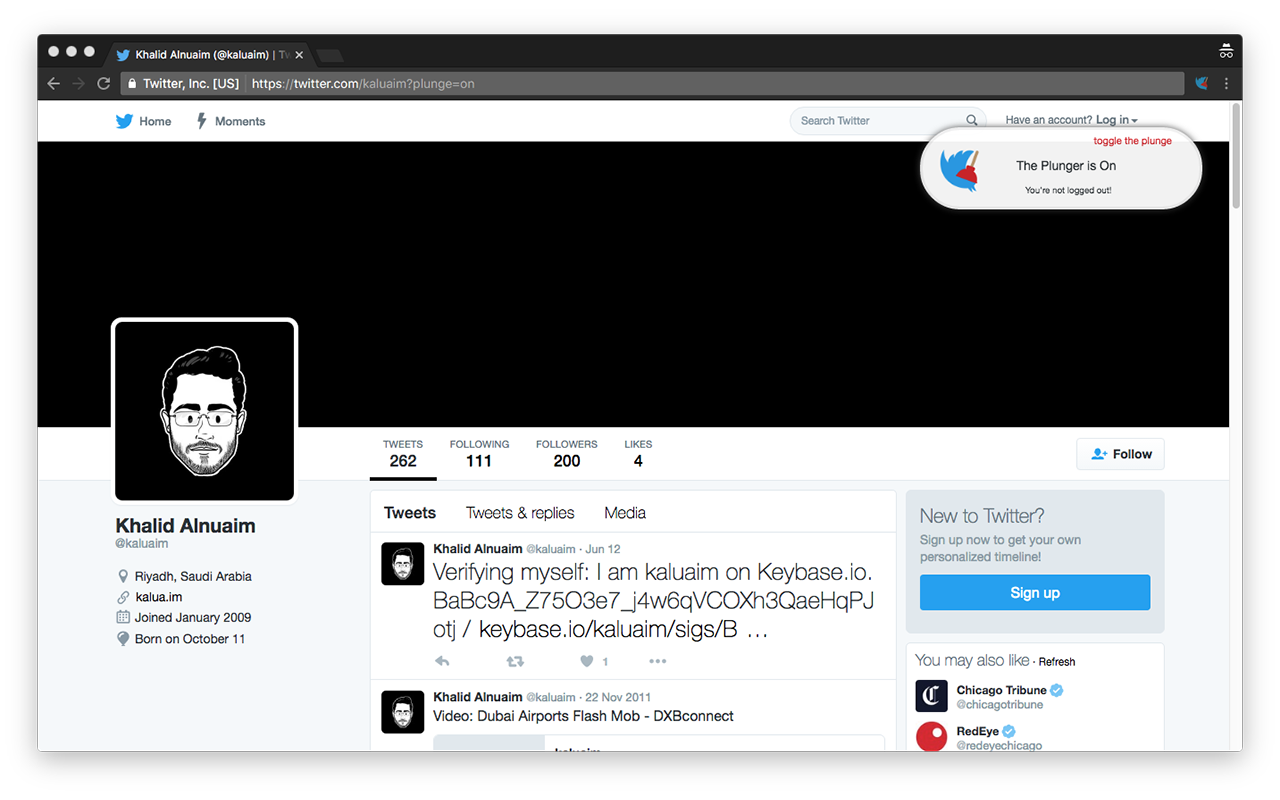Click the Khalid Alnuaim profile name heading

tap(185, 526)
